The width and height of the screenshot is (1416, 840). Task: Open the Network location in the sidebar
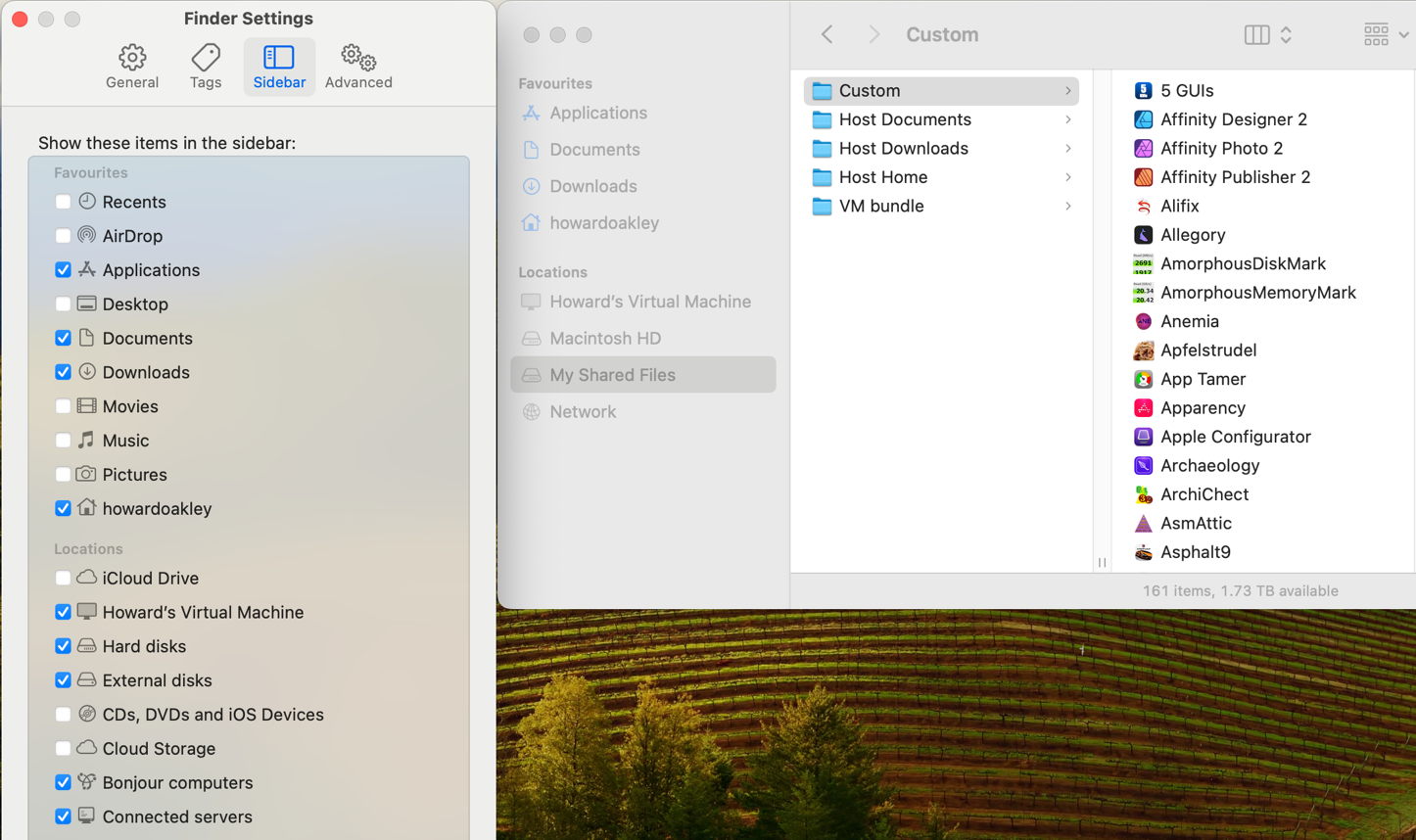pos(583,411)
